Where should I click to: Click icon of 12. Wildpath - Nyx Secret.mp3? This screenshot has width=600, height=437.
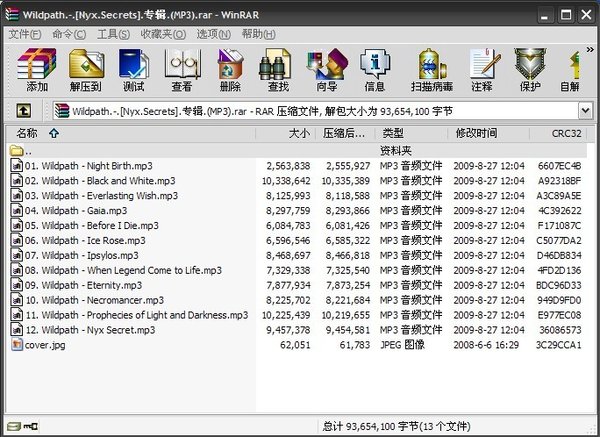tap(16, 330)
